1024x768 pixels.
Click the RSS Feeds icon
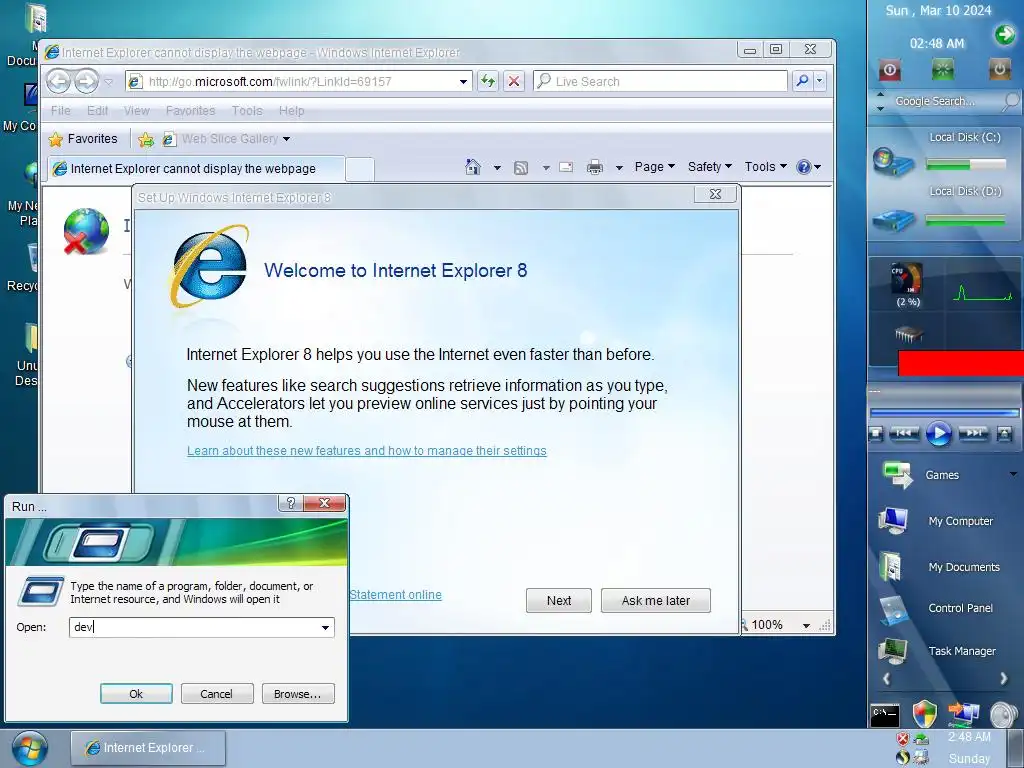coord(521,168)
